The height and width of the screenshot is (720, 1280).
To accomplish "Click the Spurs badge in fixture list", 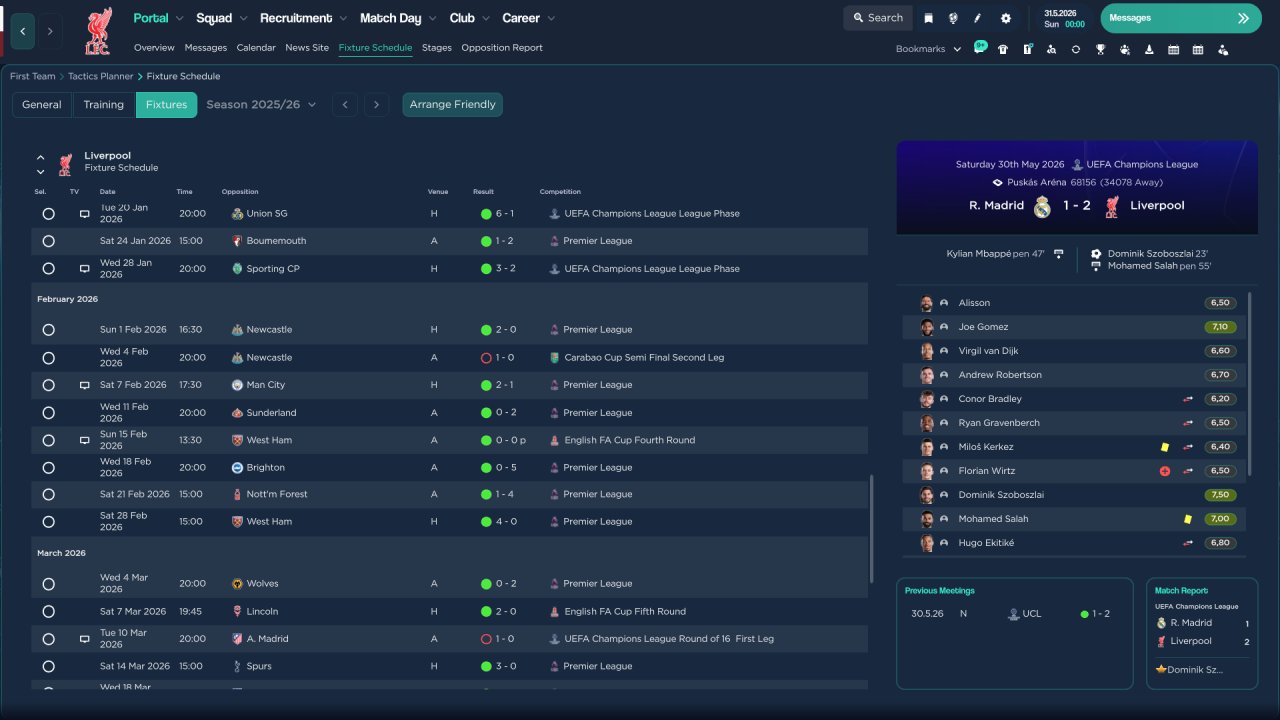I will [237, 666].
